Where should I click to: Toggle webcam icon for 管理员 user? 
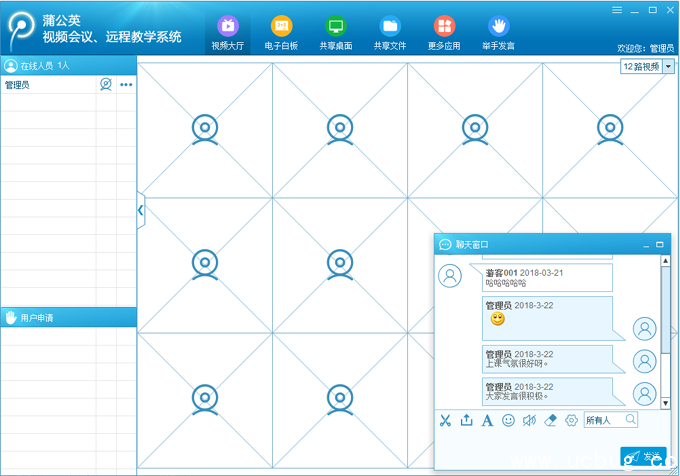[106, 85]
